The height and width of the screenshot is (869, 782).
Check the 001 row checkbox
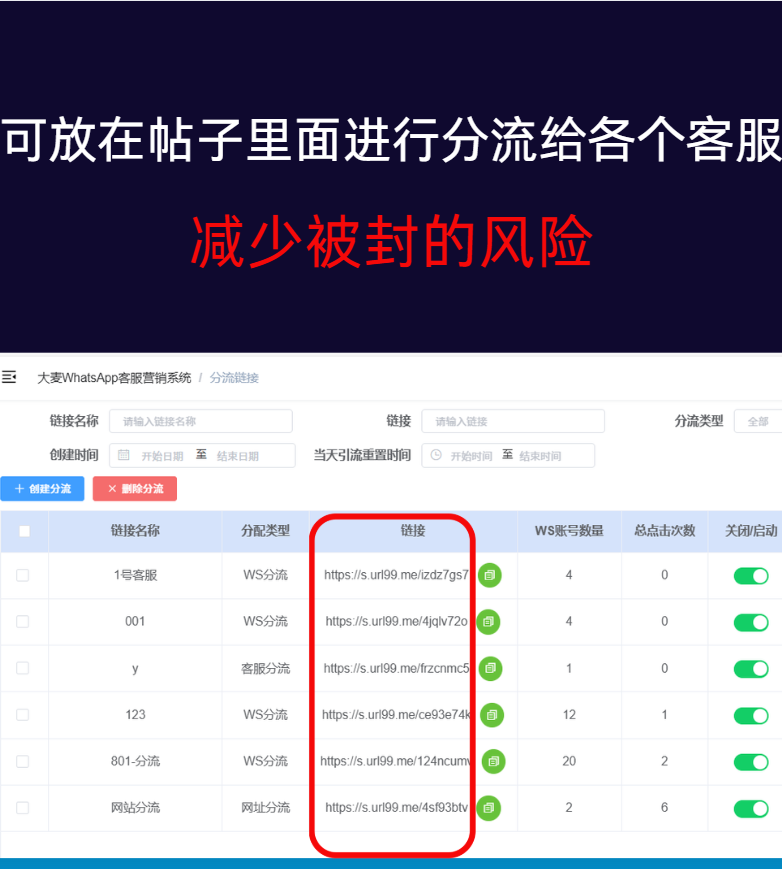coord(23,621)
